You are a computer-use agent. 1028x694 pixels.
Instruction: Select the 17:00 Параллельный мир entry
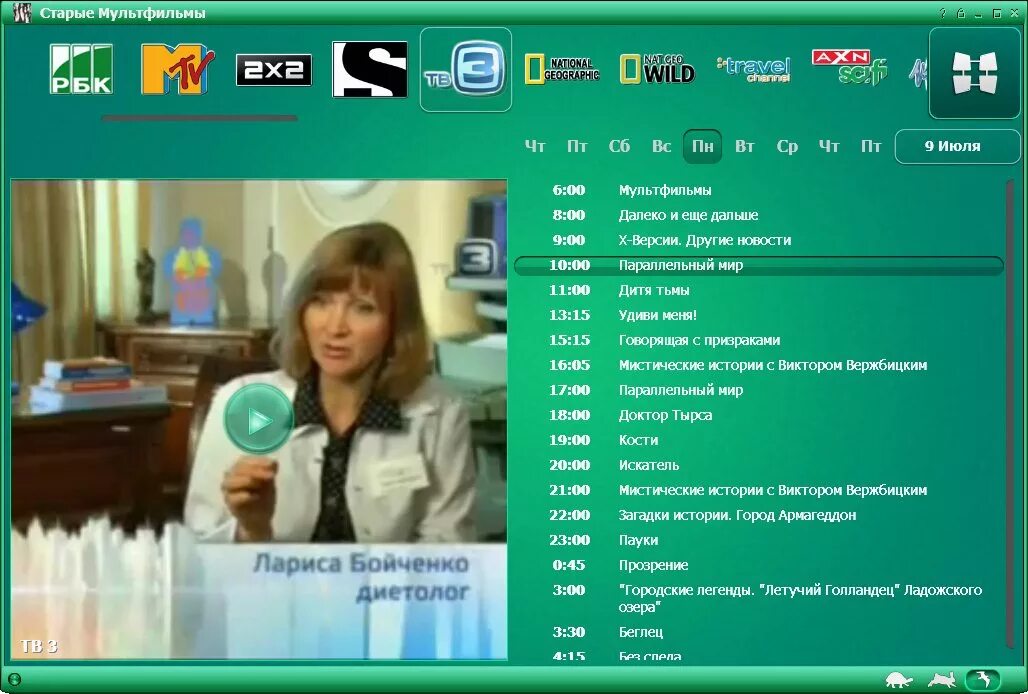pos(759,390)
